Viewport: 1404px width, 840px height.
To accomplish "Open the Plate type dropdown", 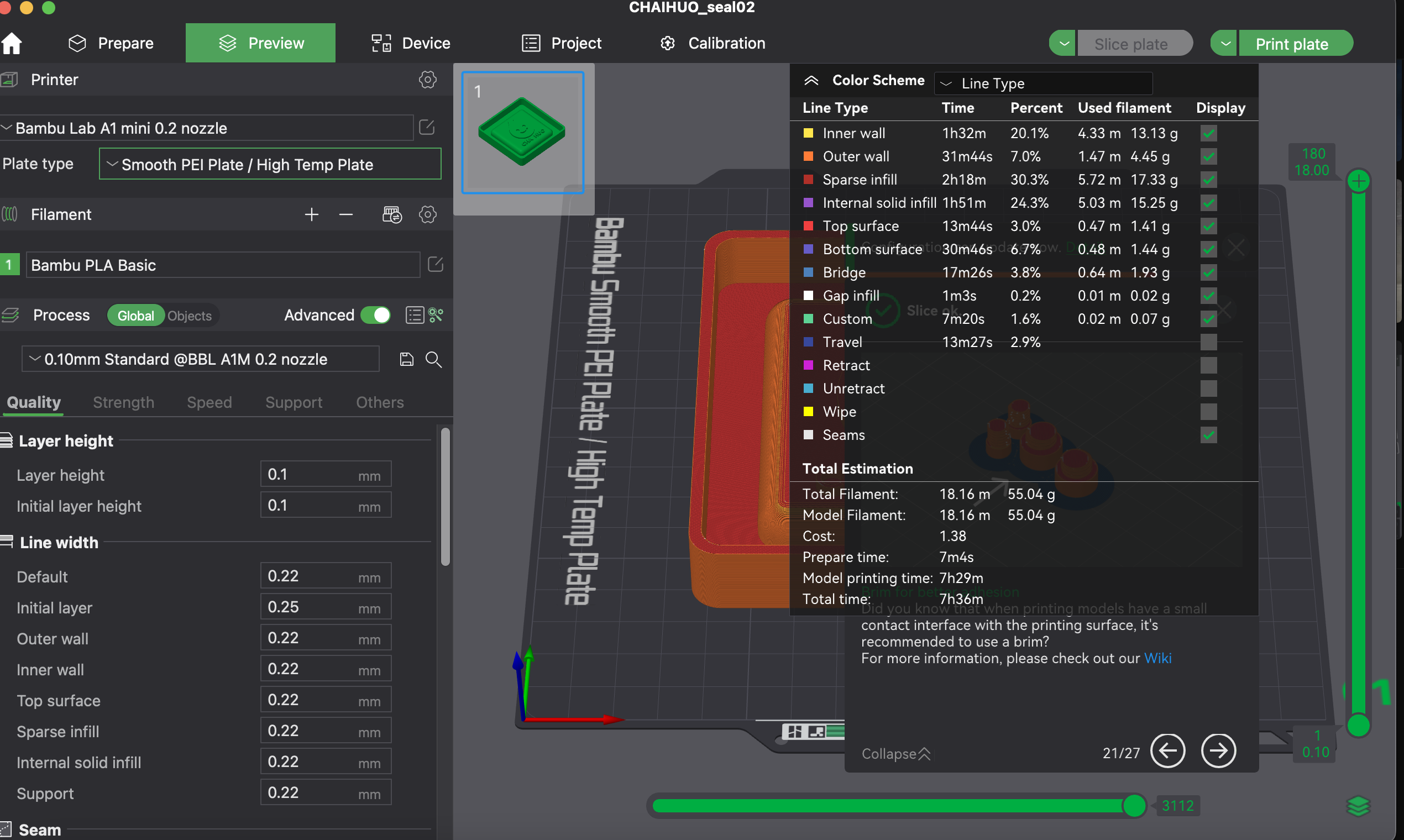I will click(270, 164).
